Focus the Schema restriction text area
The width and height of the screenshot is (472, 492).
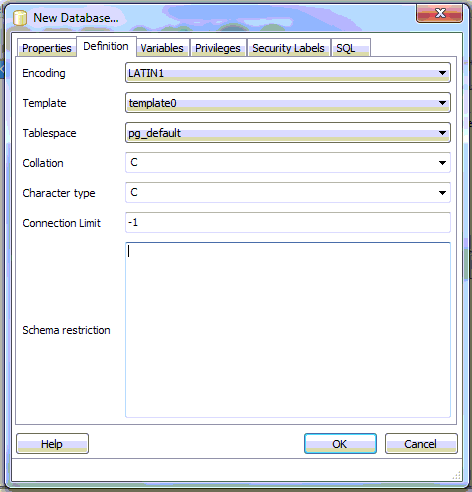pyautogui.click(x=288, y=330)
